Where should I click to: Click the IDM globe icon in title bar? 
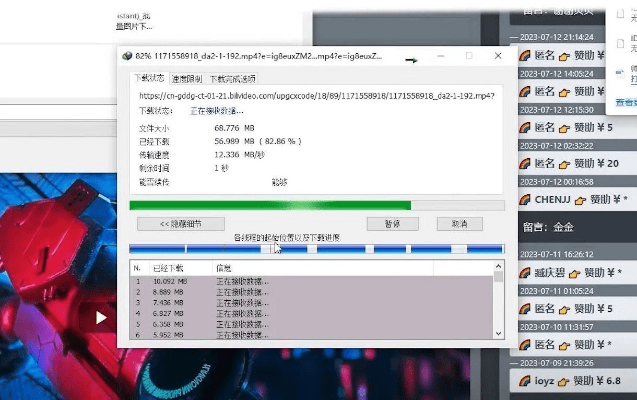(x=127, y=56)
